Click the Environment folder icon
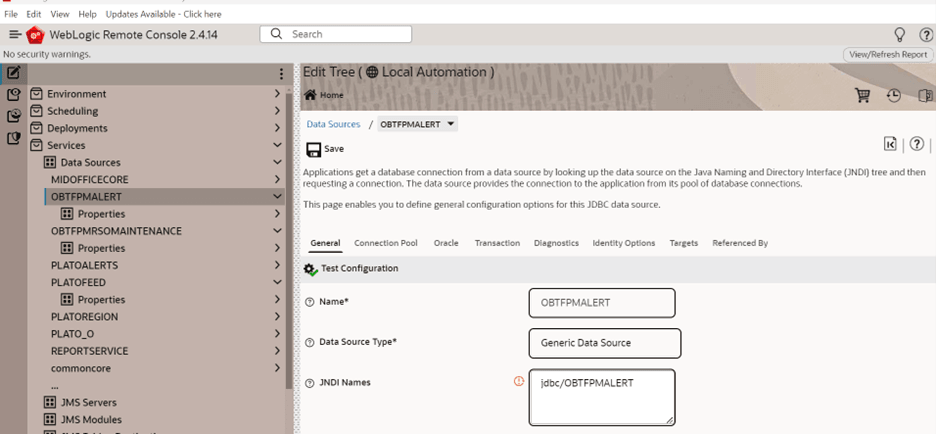Screen dimensions: 936x434 click(x=36, y=94)
